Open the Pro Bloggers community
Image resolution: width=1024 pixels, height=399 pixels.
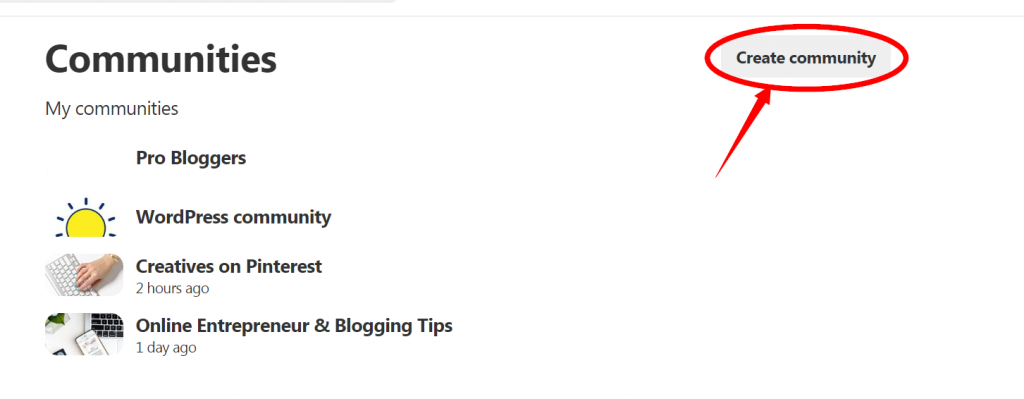coord(191,158)
